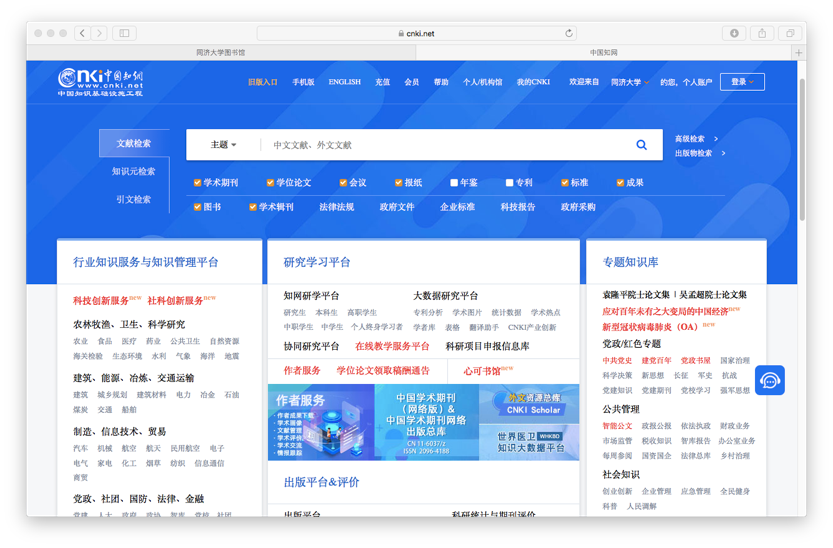Click the blue magnifier search icon
This screenshot has height=548, width=833.
tap(641, 145)
